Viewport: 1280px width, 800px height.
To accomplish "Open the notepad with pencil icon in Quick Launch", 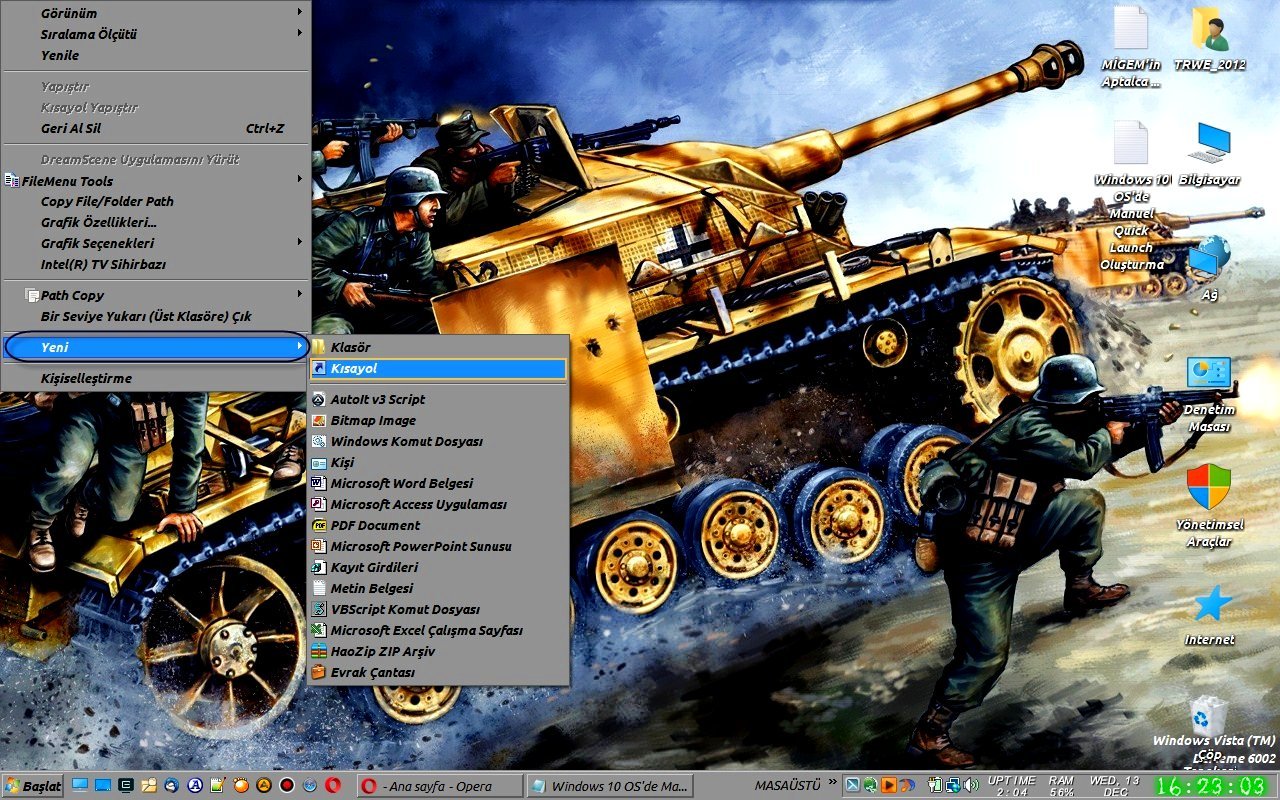I will 217,785.
